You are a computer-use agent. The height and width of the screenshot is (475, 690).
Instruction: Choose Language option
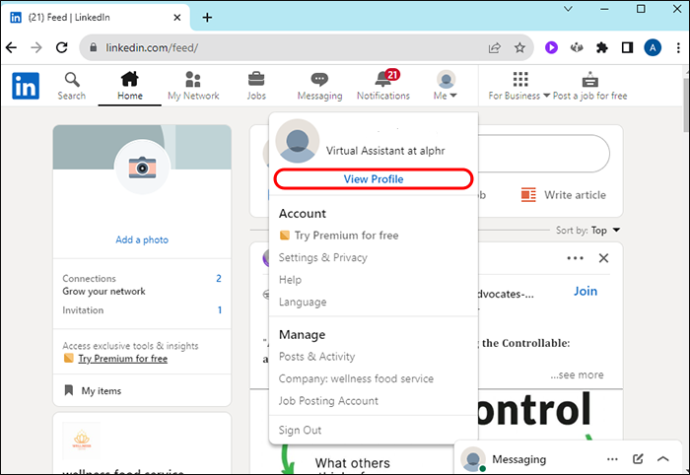coord(303,302)
